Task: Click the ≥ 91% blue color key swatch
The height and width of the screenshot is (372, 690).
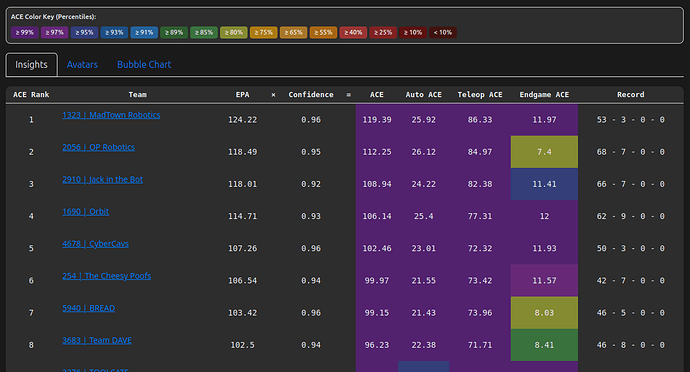Action: (144, 33)
